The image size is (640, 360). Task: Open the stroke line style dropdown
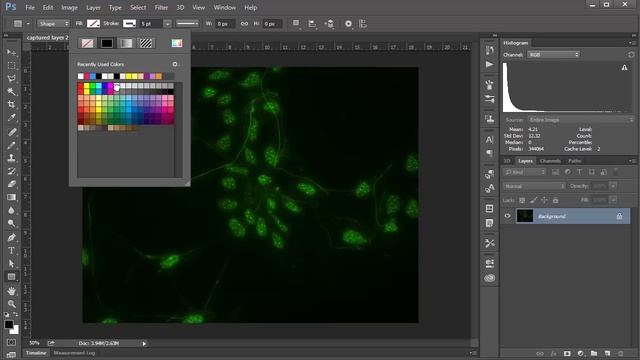tap(187, 24)
